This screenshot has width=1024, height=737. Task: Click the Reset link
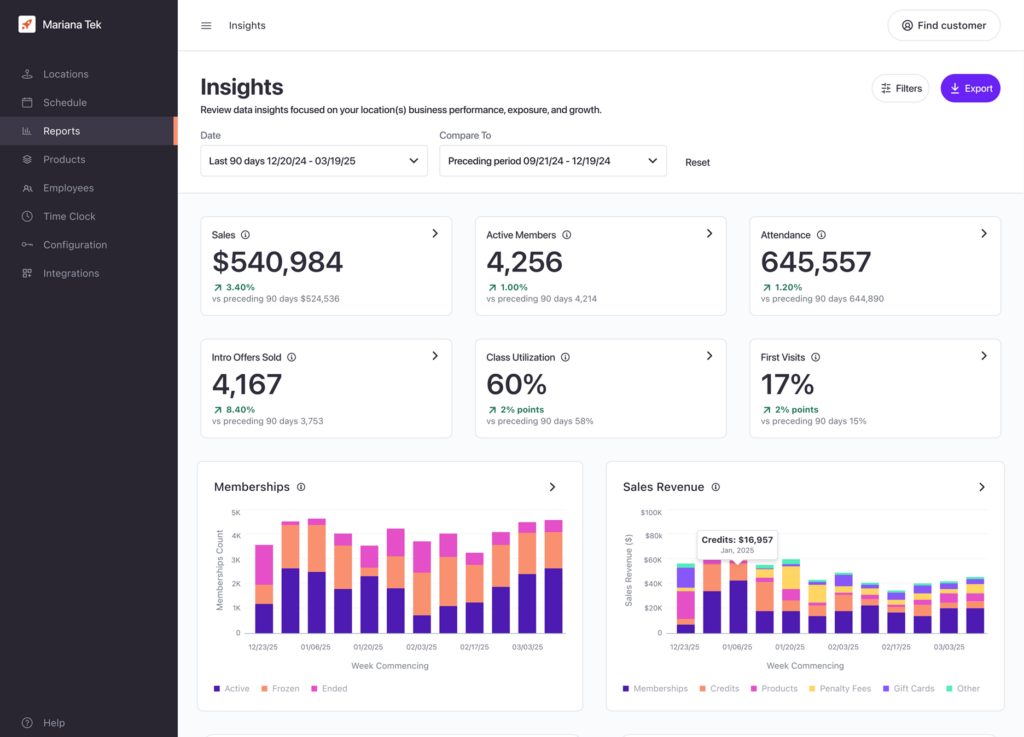697,162
